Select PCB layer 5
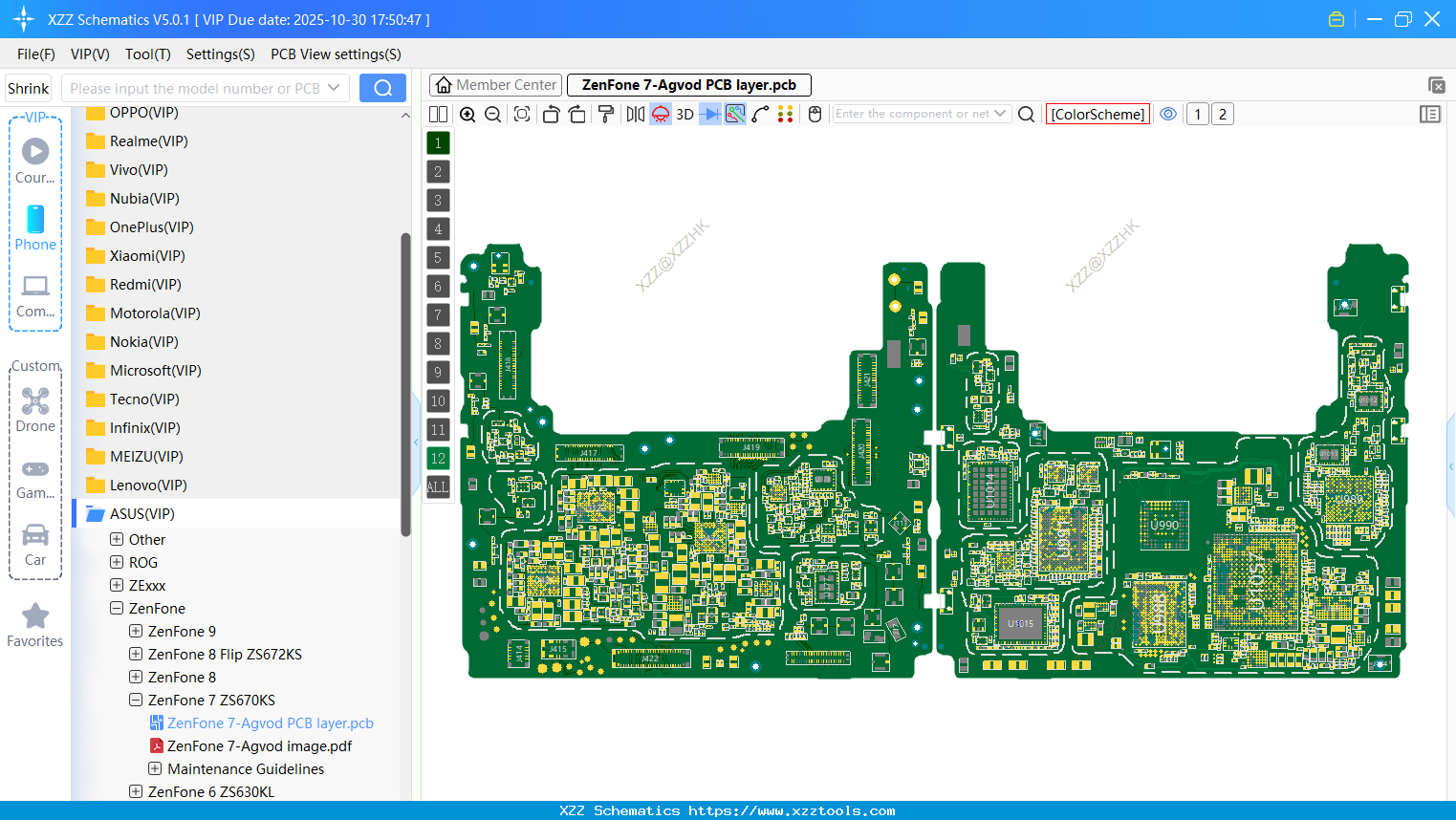 coord(438,258)
